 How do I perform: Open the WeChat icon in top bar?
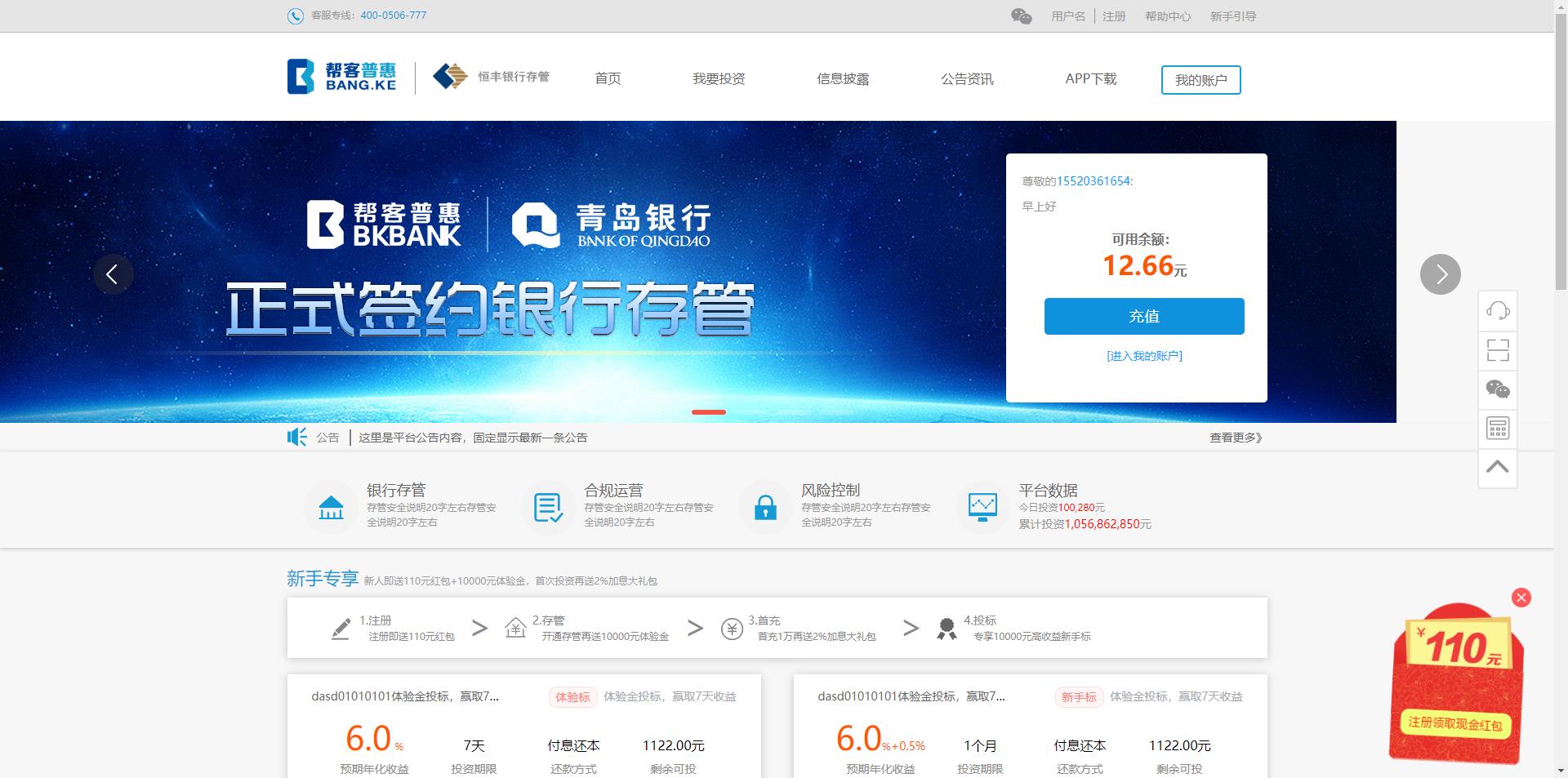tap(1021, 16)
